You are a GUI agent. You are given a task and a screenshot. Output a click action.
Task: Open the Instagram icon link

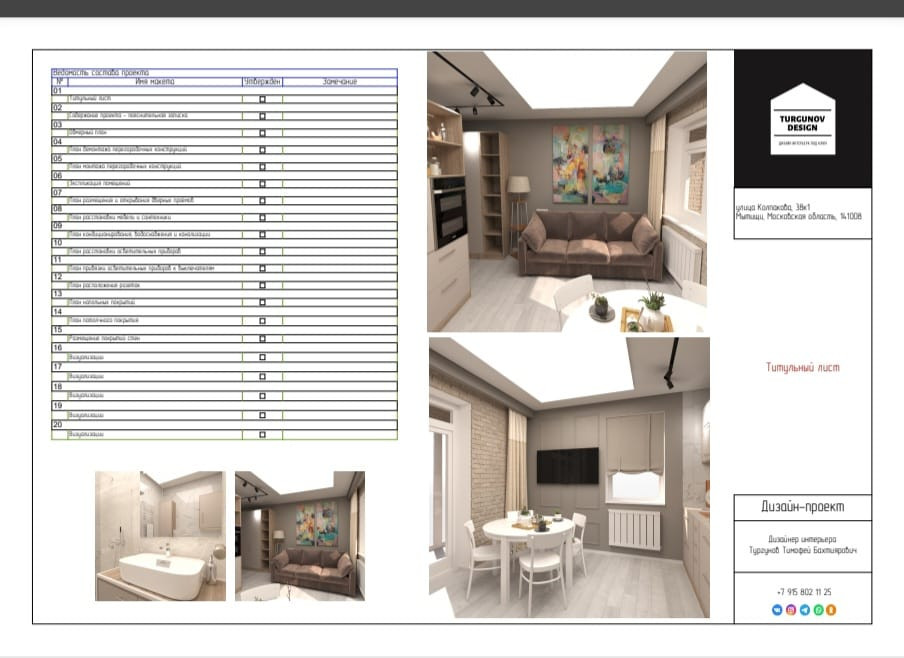pyautogui.click(x=791, y=610)
